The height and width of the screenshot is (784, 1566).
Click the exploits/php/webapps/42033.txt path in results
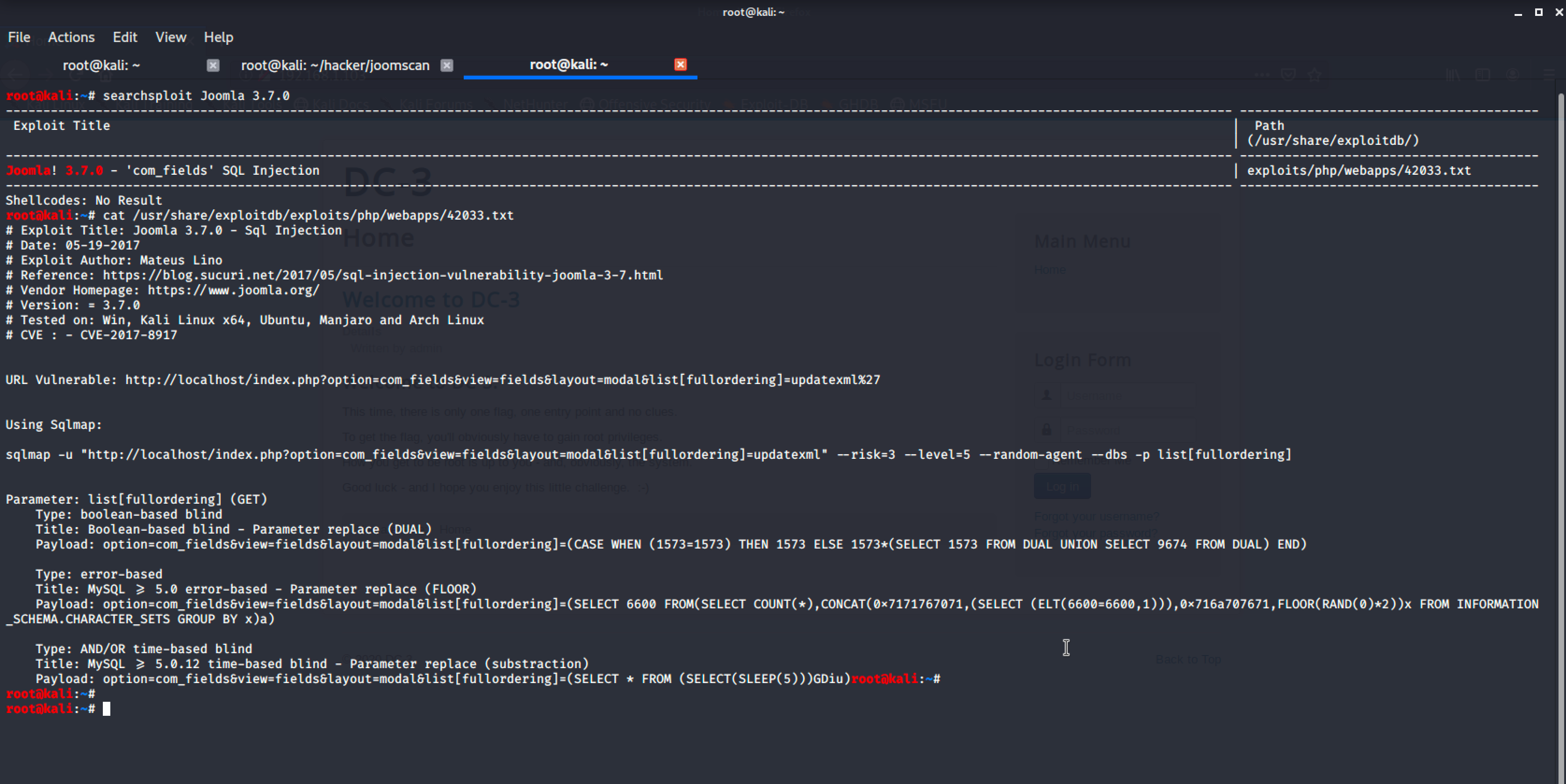point(1359,171)
